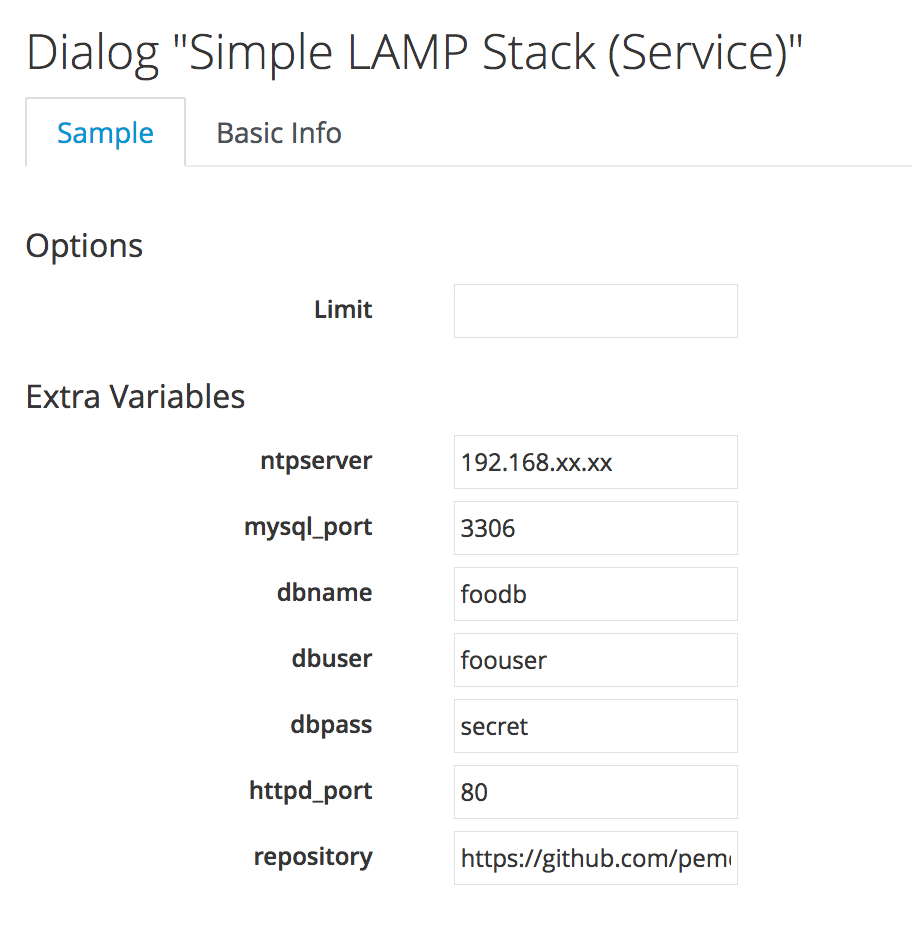The height and width of the screenshot is (928, 912).
Task: Click the Limit field label
Action: coord(343,310)
